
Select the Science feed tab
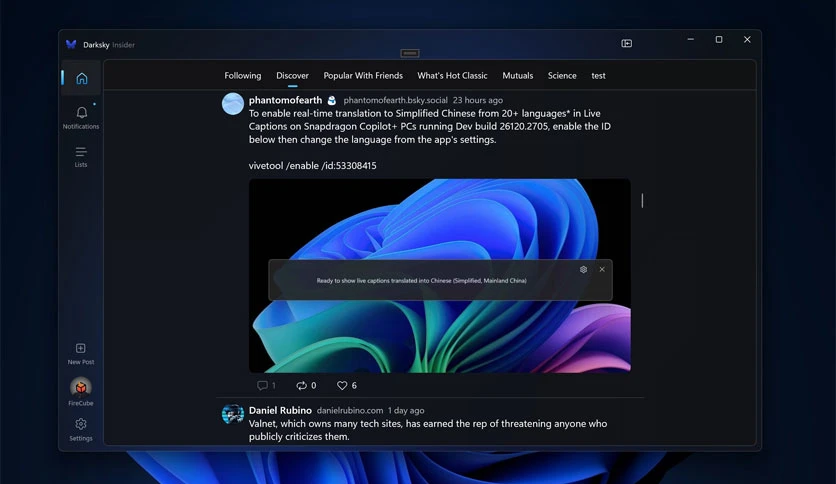(562, 76)
